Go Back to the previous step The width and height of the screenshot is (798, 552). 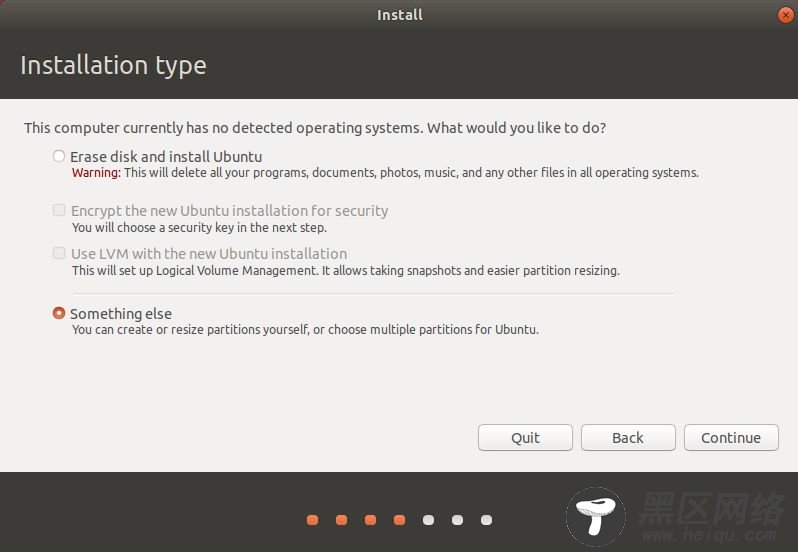coord(628,438)
